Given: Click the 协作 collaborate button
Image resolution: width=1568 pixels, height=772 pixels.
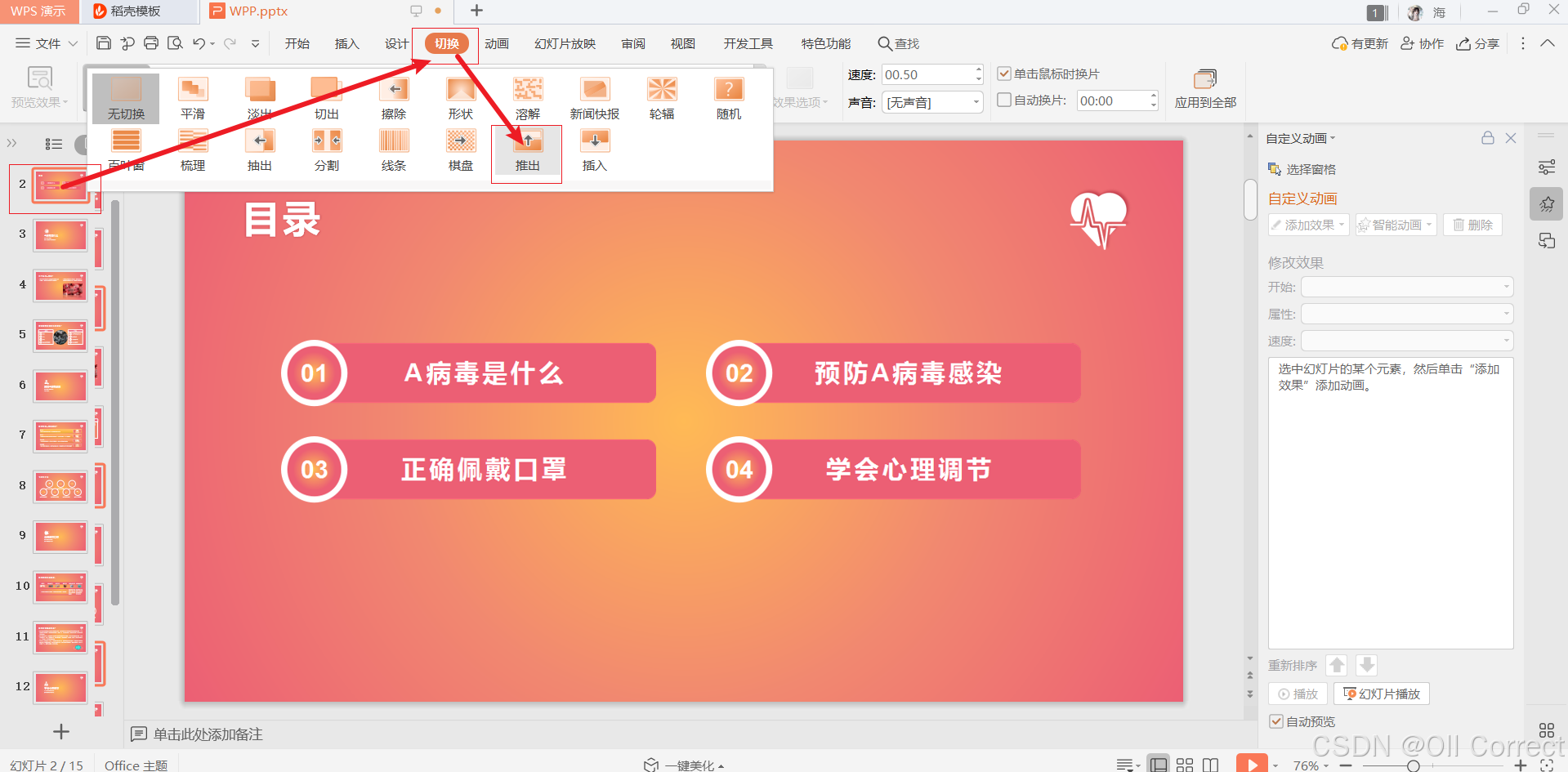Looking at the screenshot, I should click(1423, 43).
